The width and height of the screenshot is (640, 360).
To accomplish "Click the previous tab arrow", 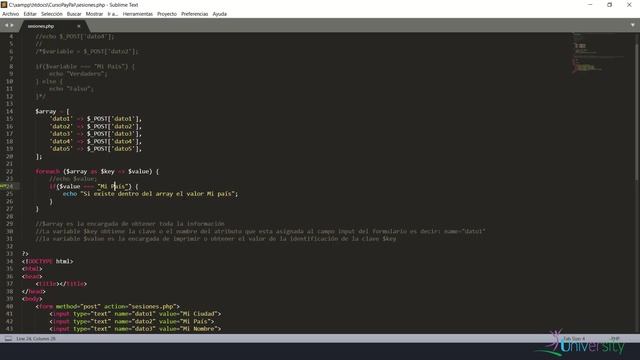I will pos(6,25).
